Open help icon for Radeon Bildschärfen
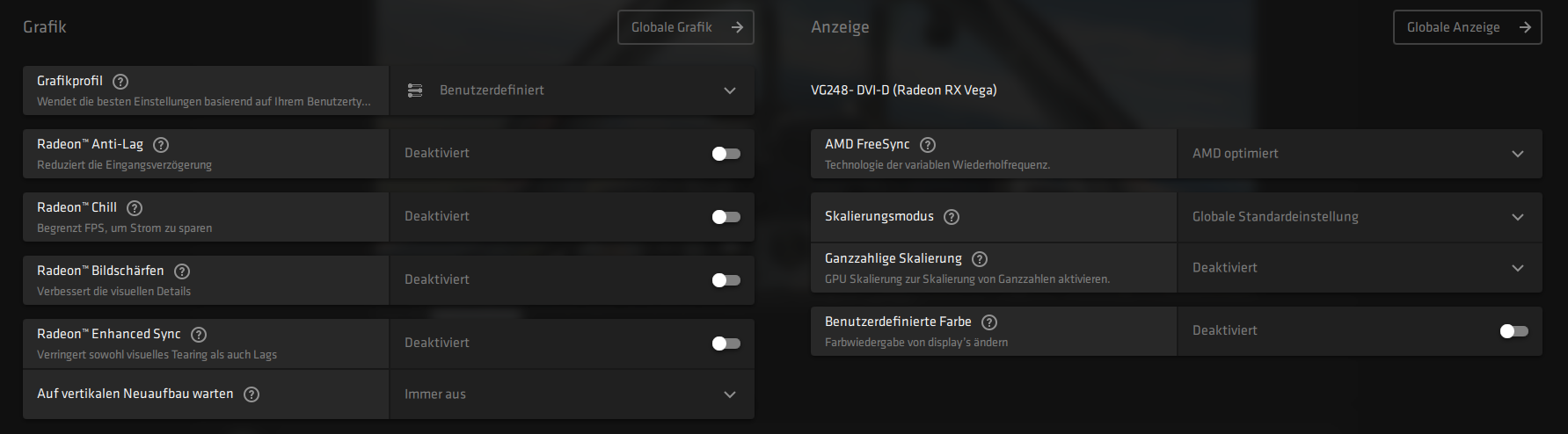 (x=182, y=271)
